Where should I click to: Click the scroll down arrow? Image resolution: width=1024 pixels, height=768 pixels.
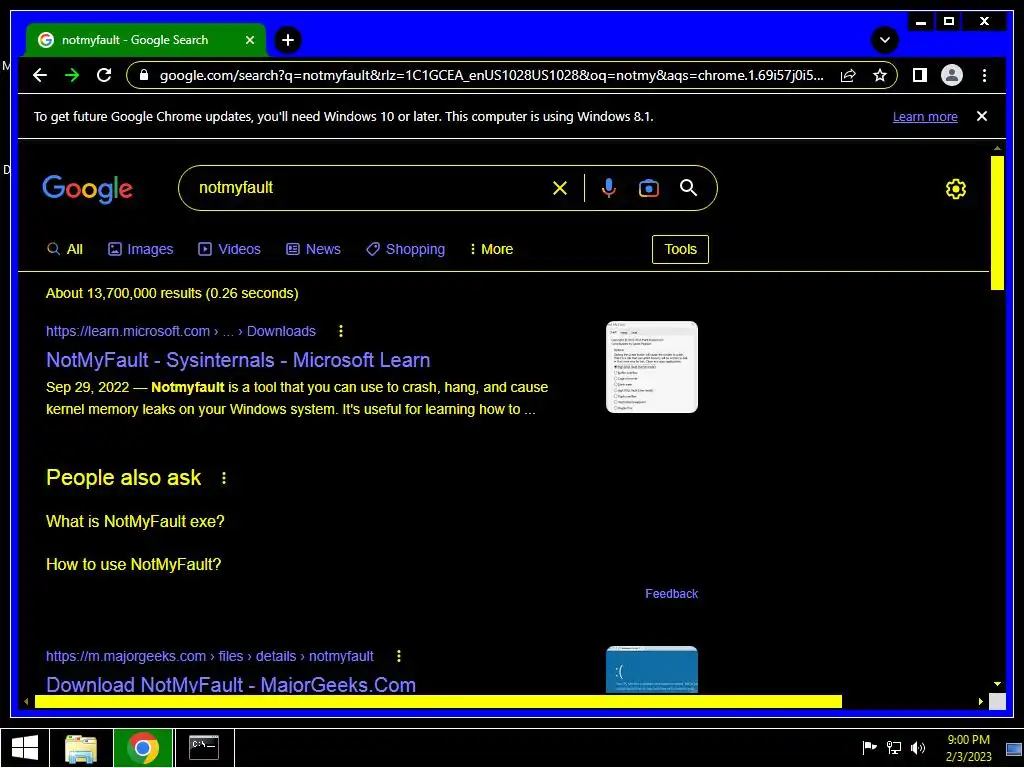[x=997, y=684]
